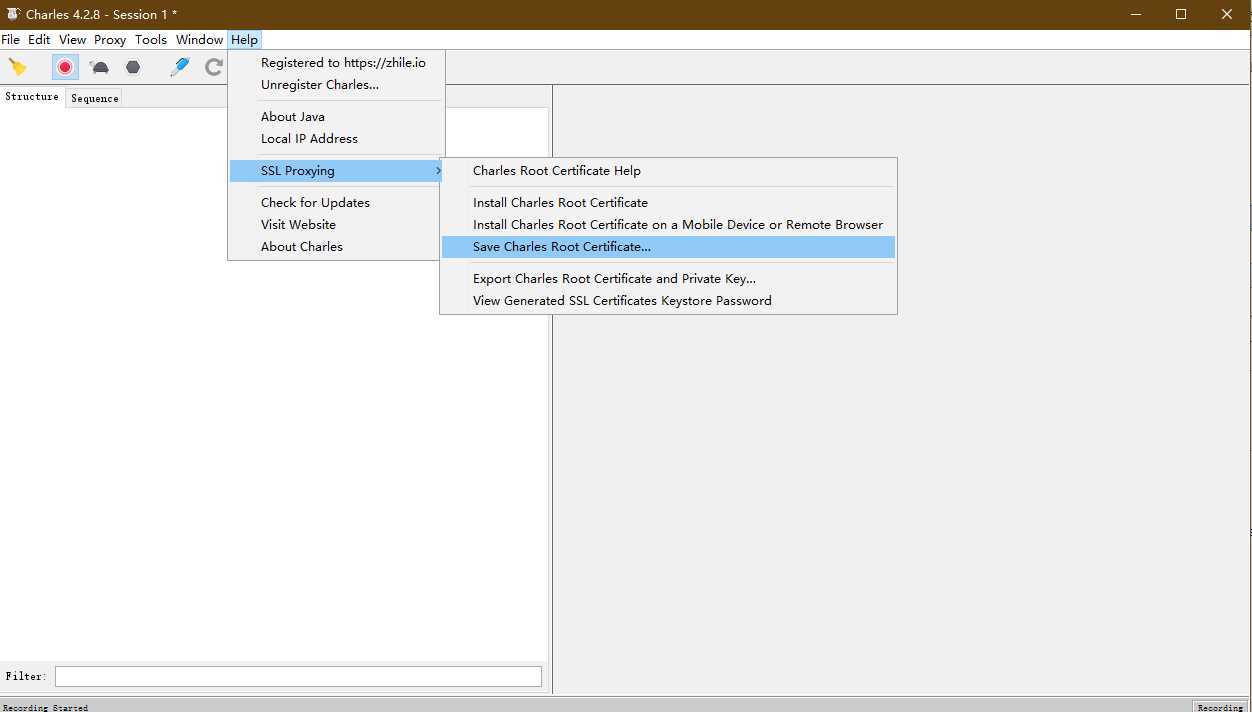Open the Window menu
The height and width of the screenshot is (712, 1252).
tap(199, 40)
